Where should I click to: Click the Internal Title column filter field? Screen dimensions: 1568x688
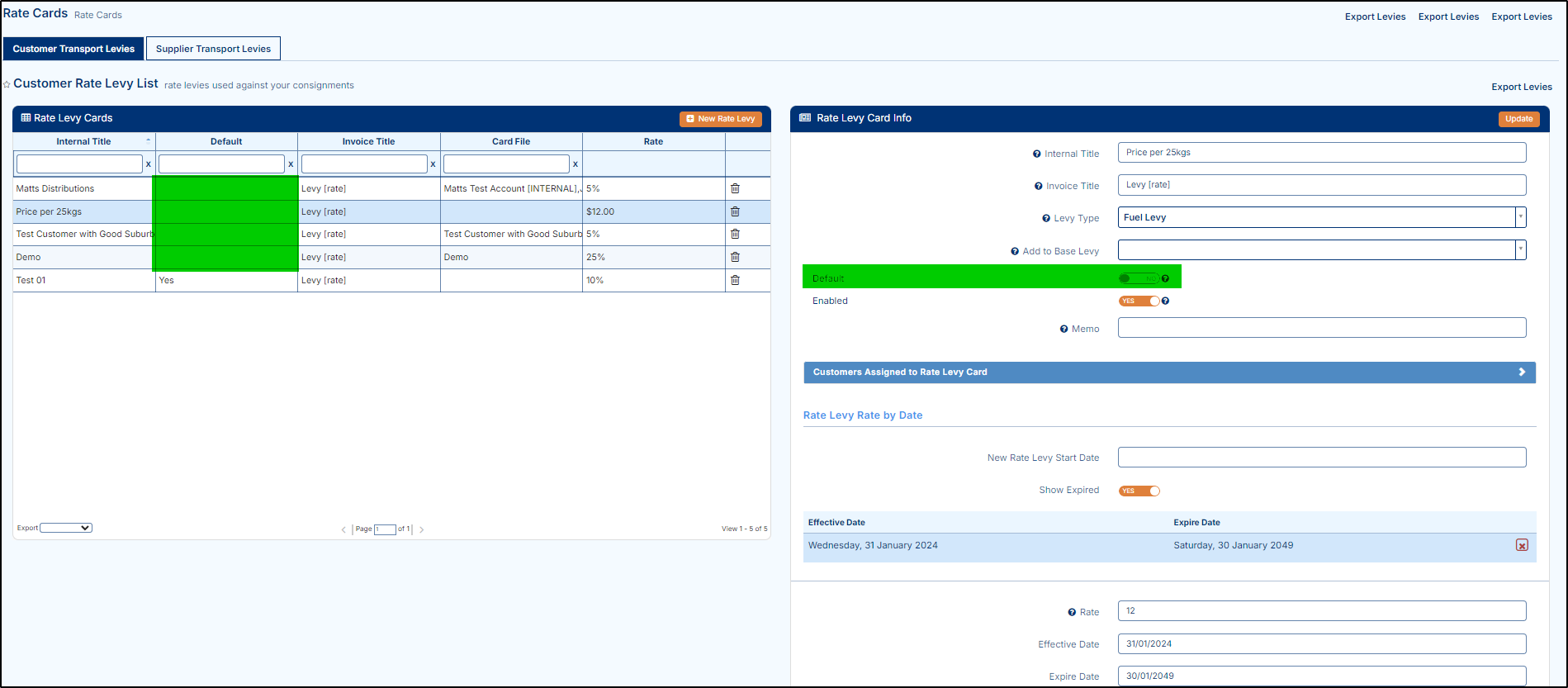pyautogui.click(x=79, y=164)
